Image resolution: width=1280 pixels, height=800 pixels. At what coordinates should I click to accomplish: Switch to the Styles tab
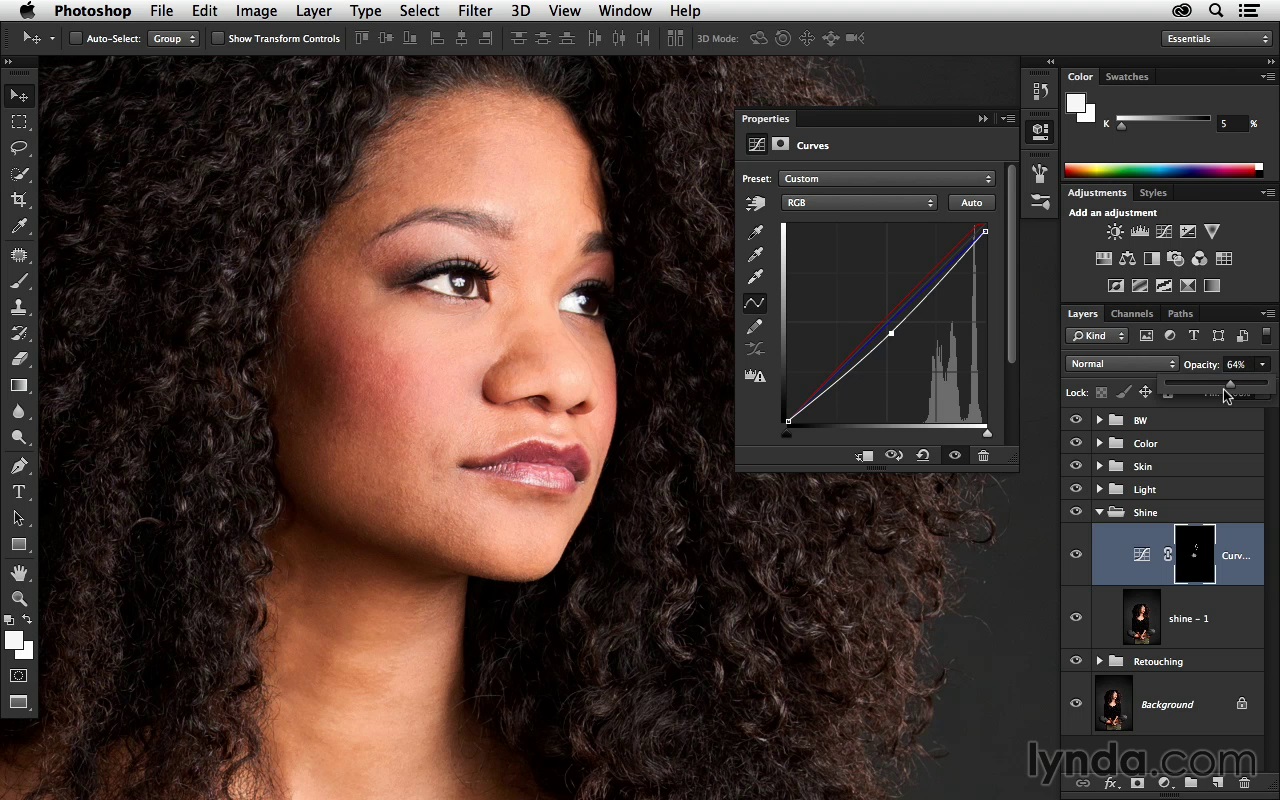point(1153,193)
